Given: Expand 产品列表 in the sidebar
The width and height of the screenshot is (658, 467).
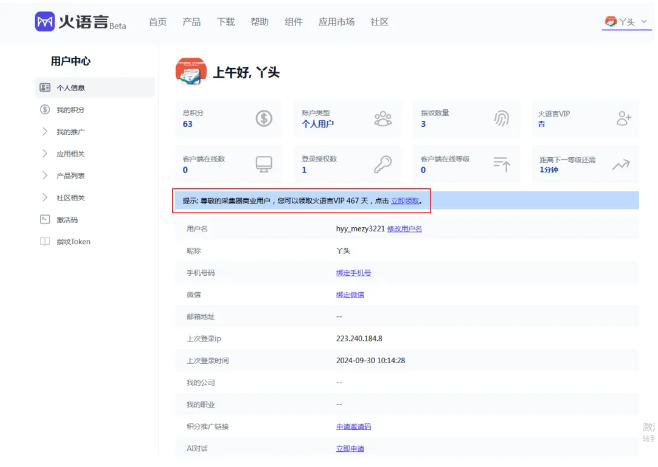Looking at the screenshot, I should click(x=70, y=175).
